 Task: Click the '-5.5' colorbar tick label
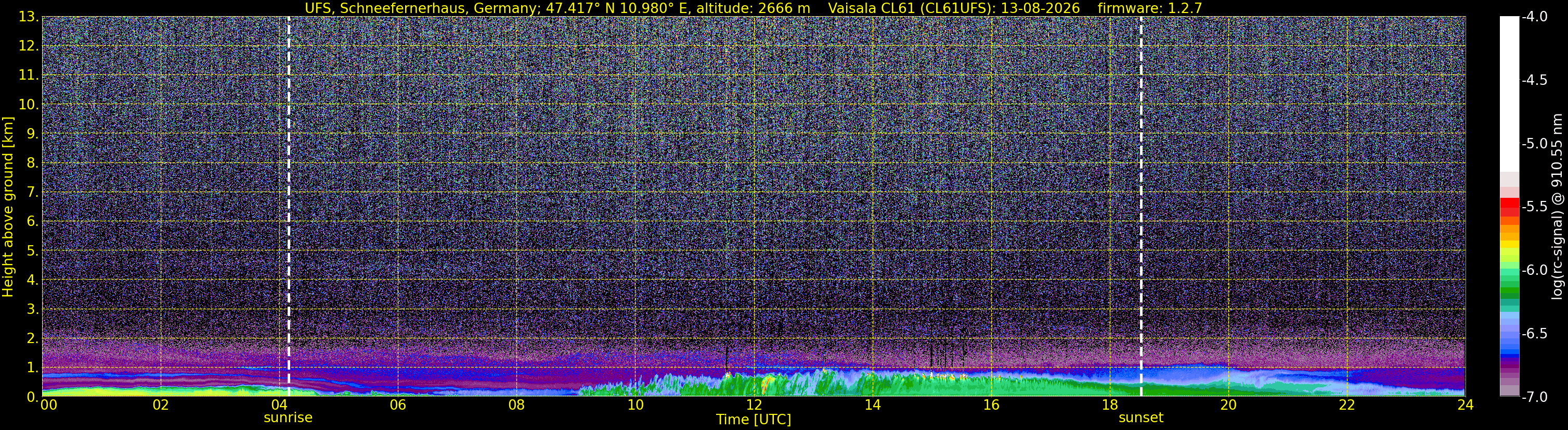1535,207
